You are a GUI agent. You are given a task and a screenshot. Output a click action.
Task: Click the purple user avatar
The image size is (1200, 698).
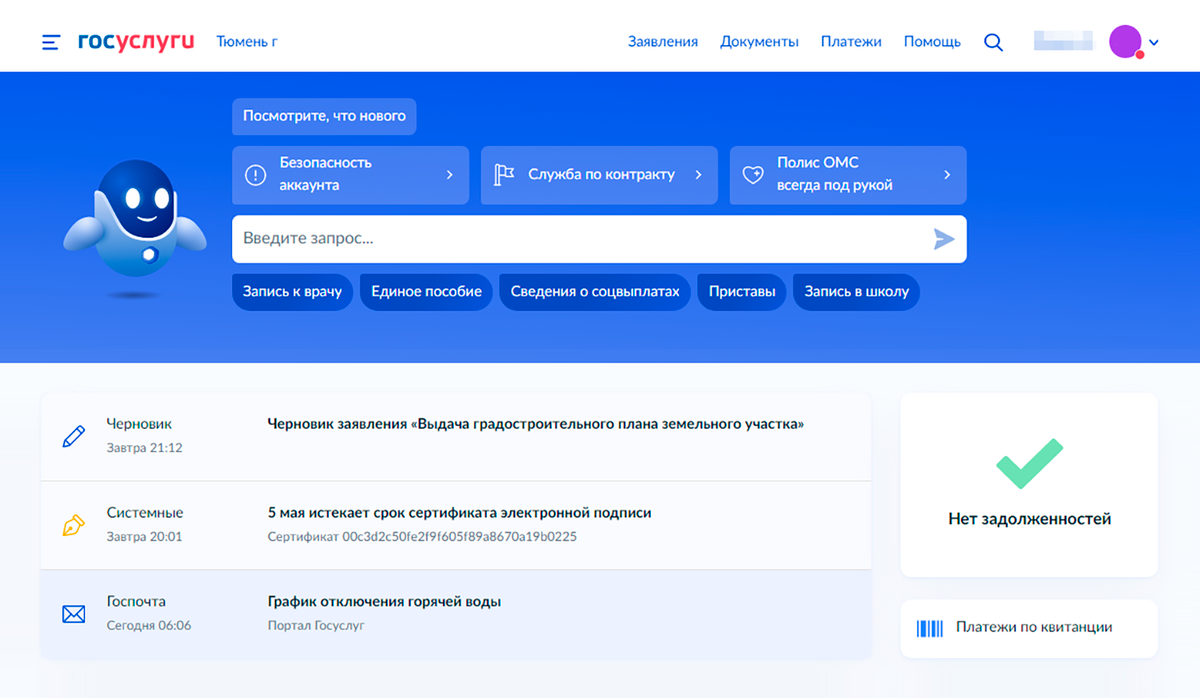point(1126,42)
